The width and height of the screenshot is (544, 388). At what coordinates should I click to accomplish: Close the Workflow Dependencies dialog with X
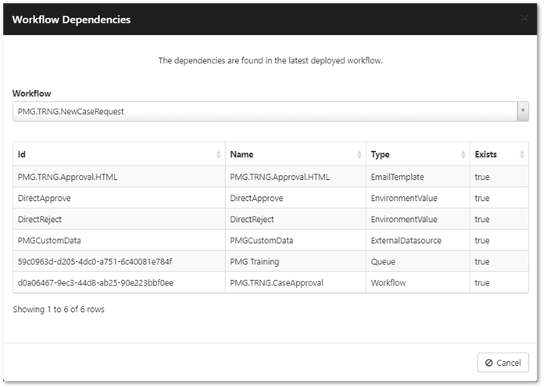(524, 18)
